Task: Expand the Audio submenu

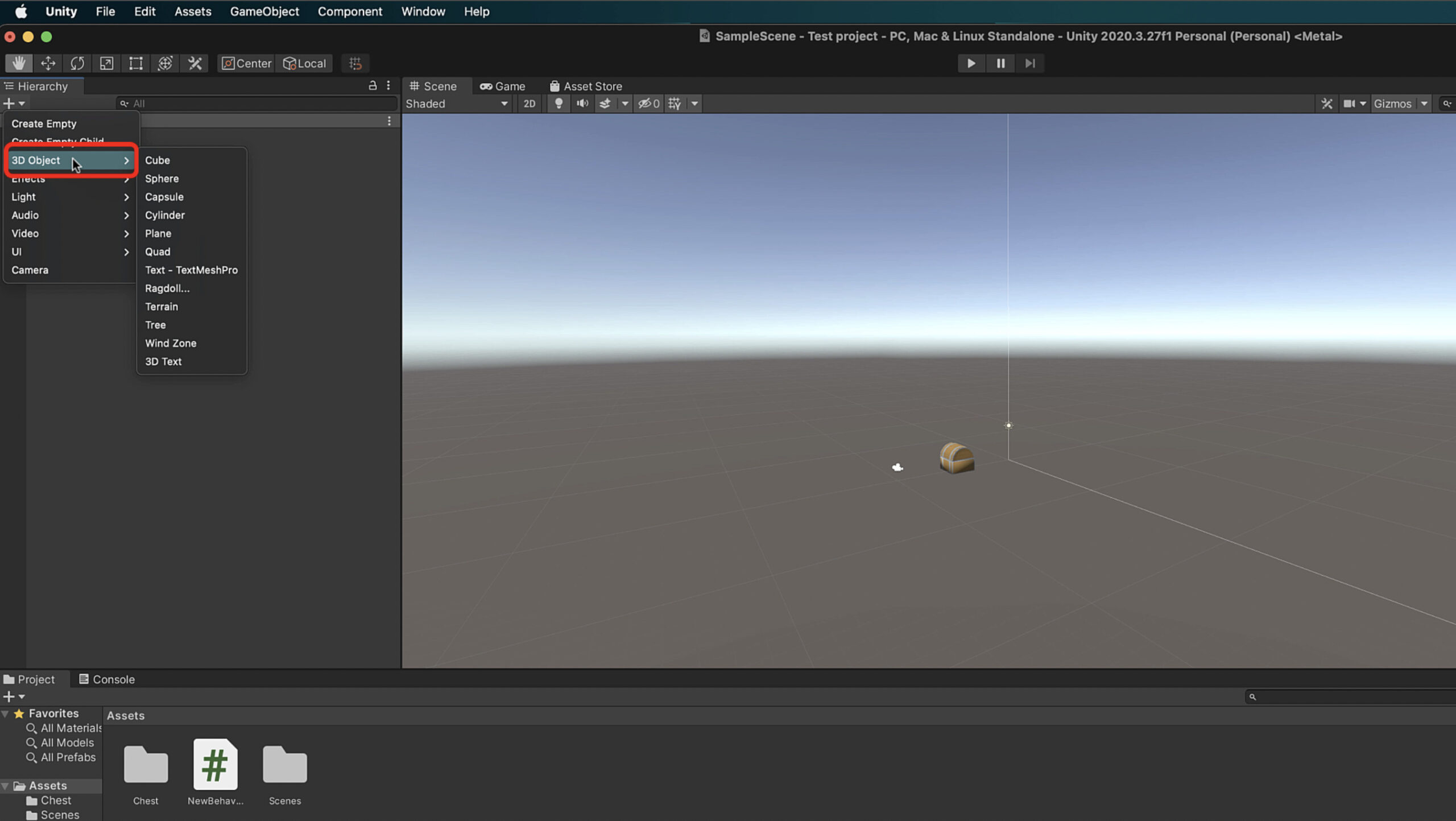Action: tap(71, 215)
